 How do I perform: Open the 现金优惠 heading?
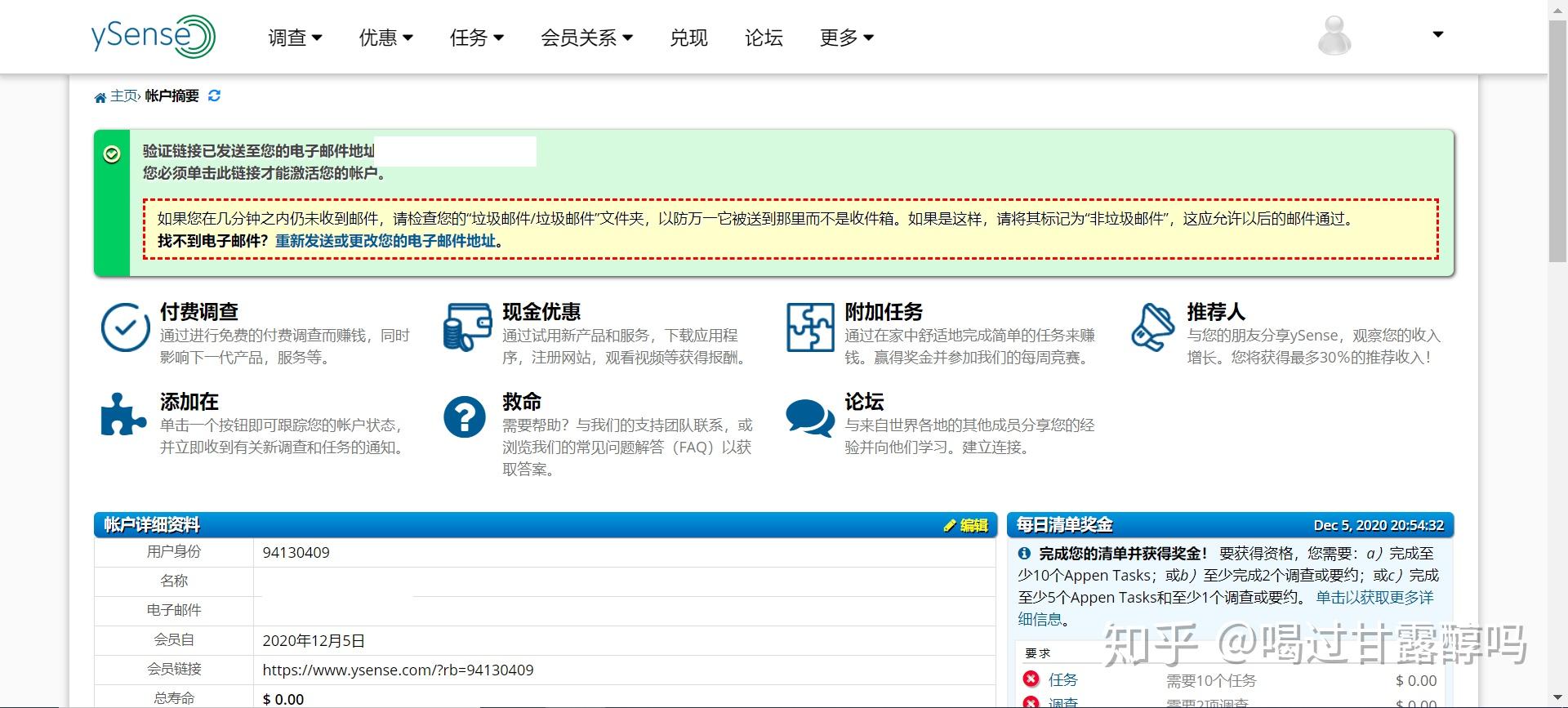(541, 312)
